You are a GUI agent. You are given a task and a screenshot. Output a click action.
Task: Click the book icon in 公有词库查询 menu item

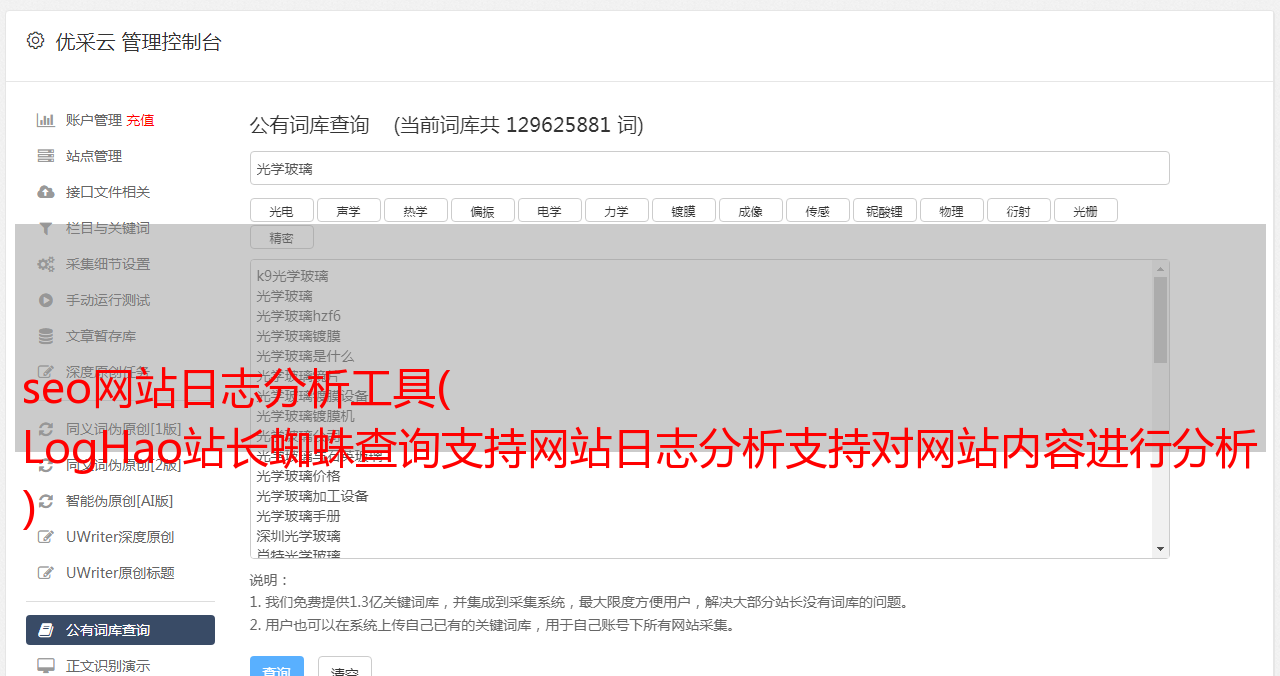tap(46, 630)
